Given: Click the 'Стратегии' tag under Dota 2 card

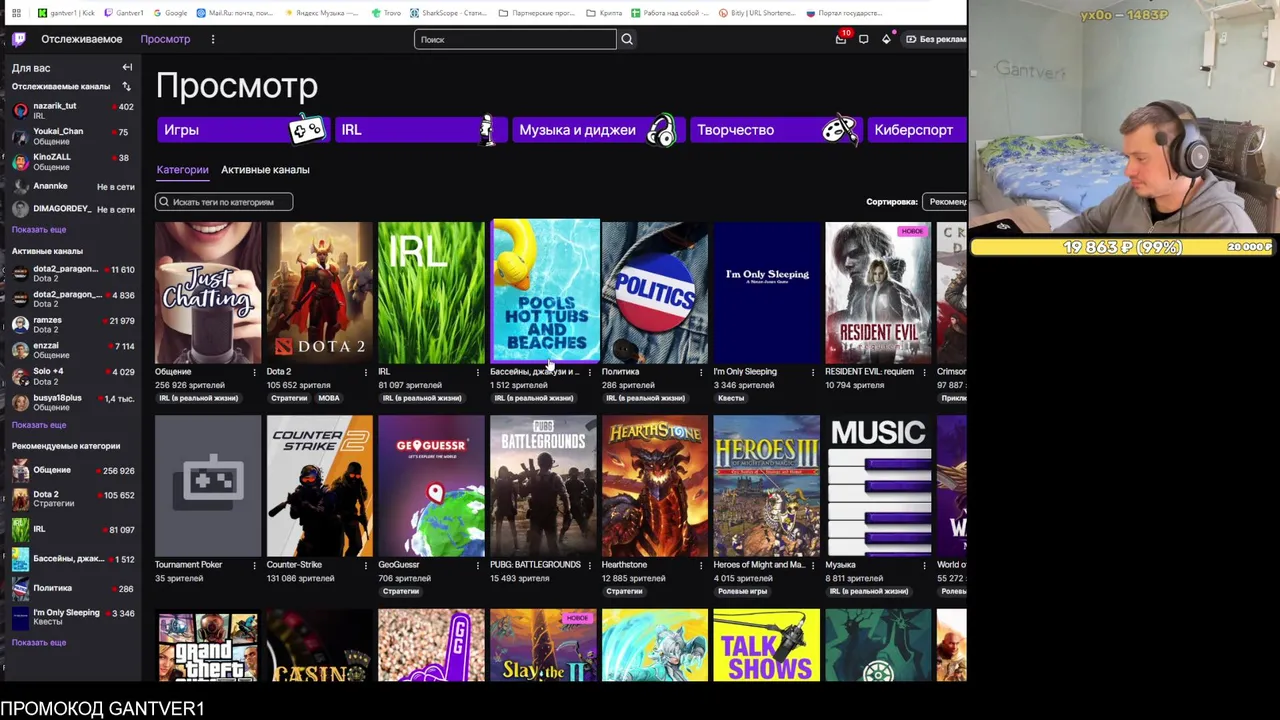Looking at the screenshot, I should click(289, 398).
